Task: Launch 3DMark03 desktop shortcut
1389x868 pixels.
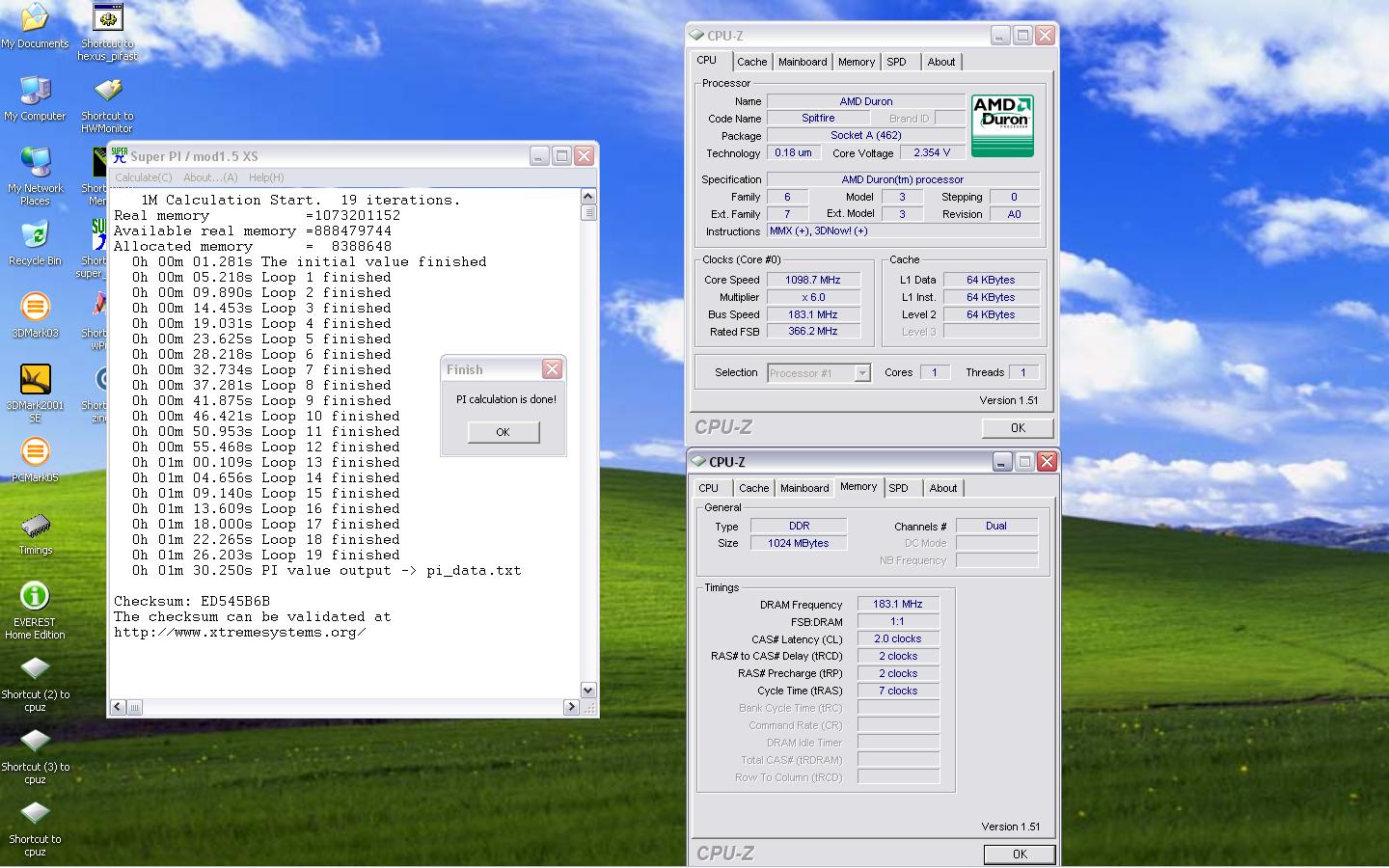Action: (35, 315)
